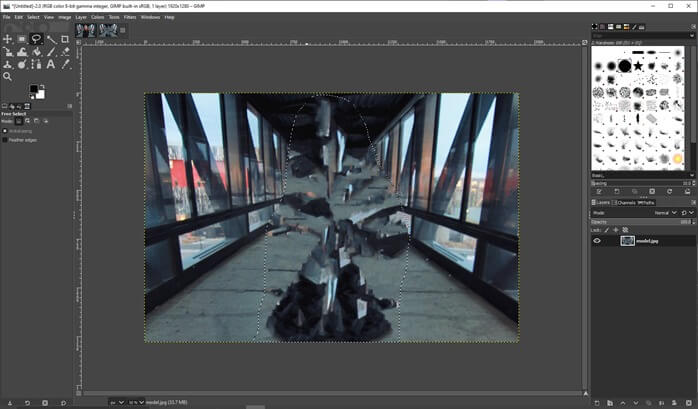Enable the Feather edges checkbox
Viewport: 698px width, 409px height.
click(x=5, y=140)
